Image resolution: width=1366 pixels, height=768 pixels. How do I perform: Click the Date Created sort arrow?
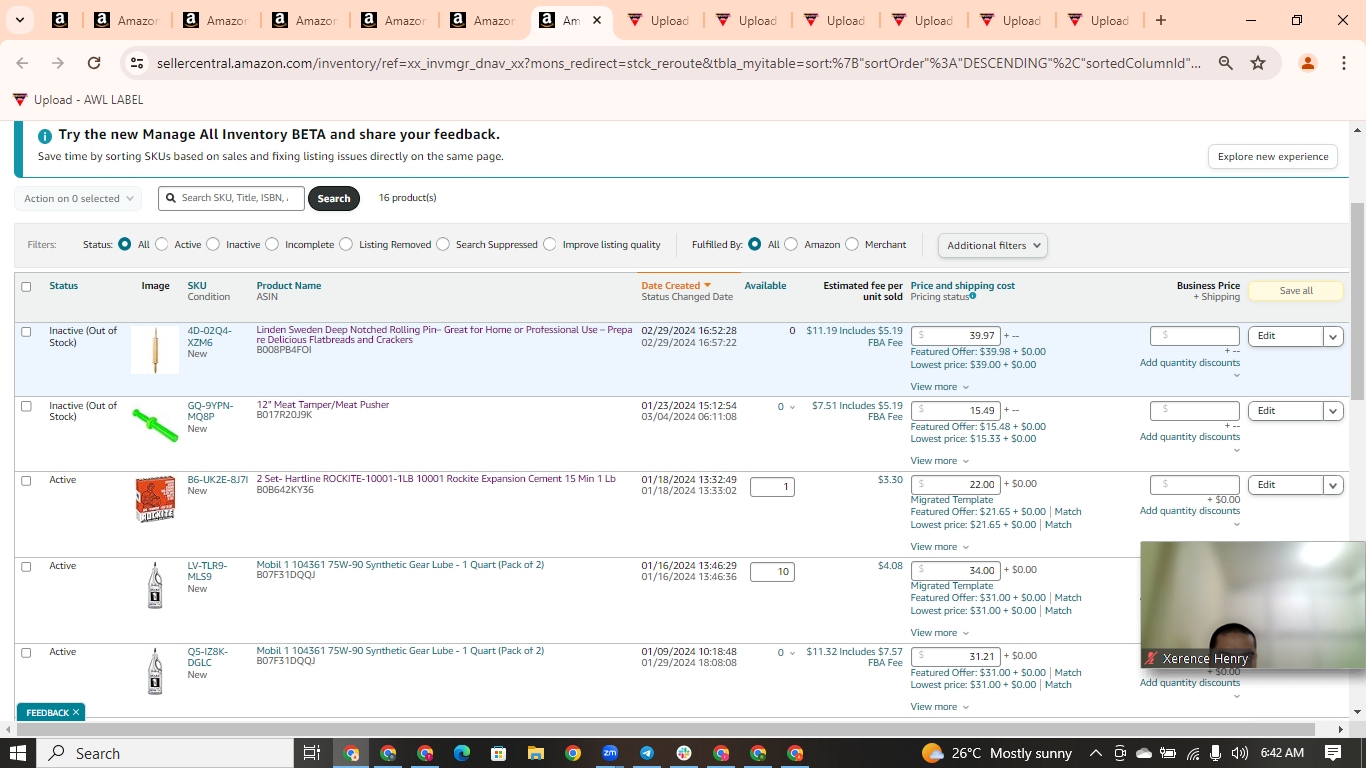click(x=707, y=286)
